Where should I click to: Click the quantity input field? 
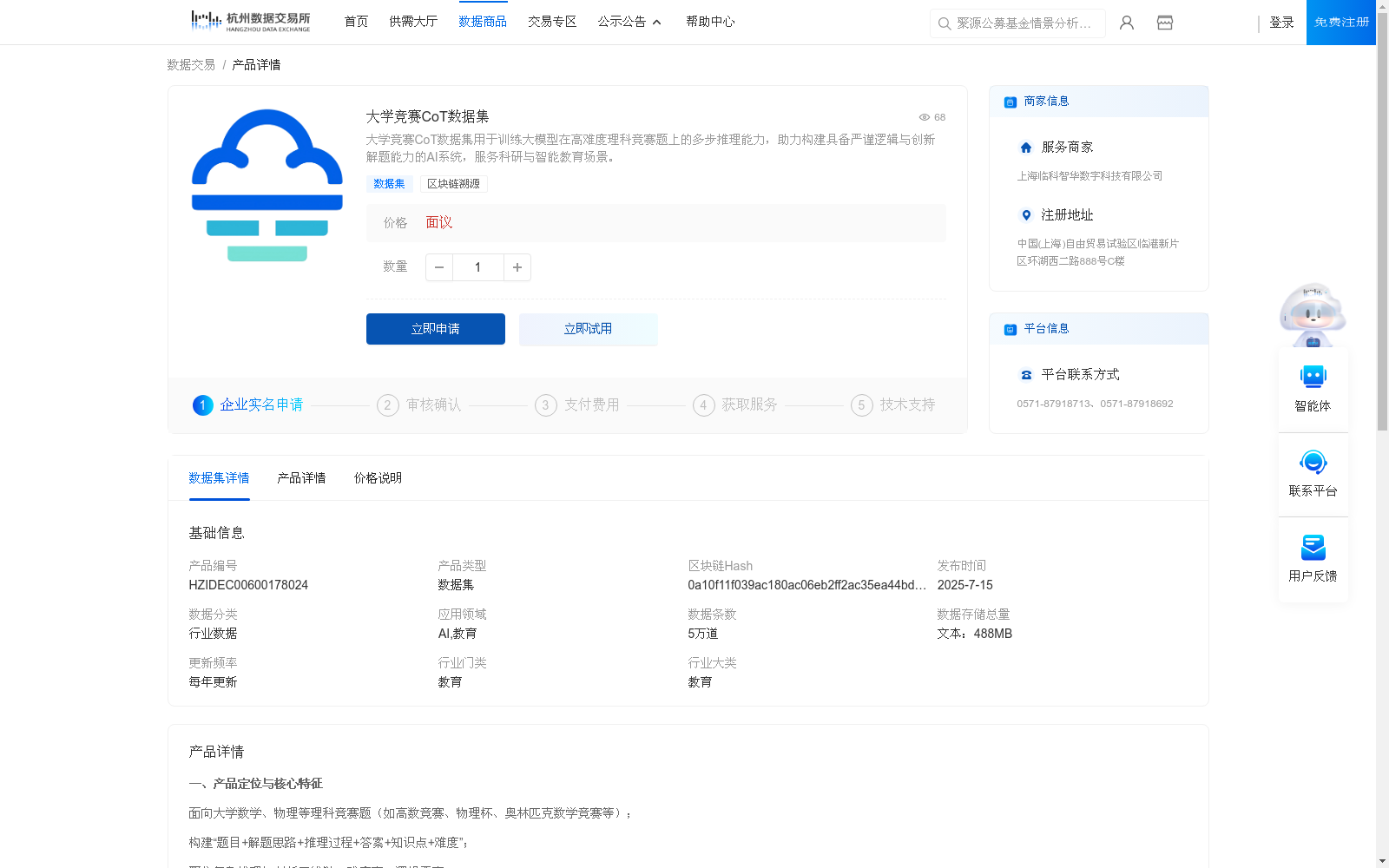(478, 267)
